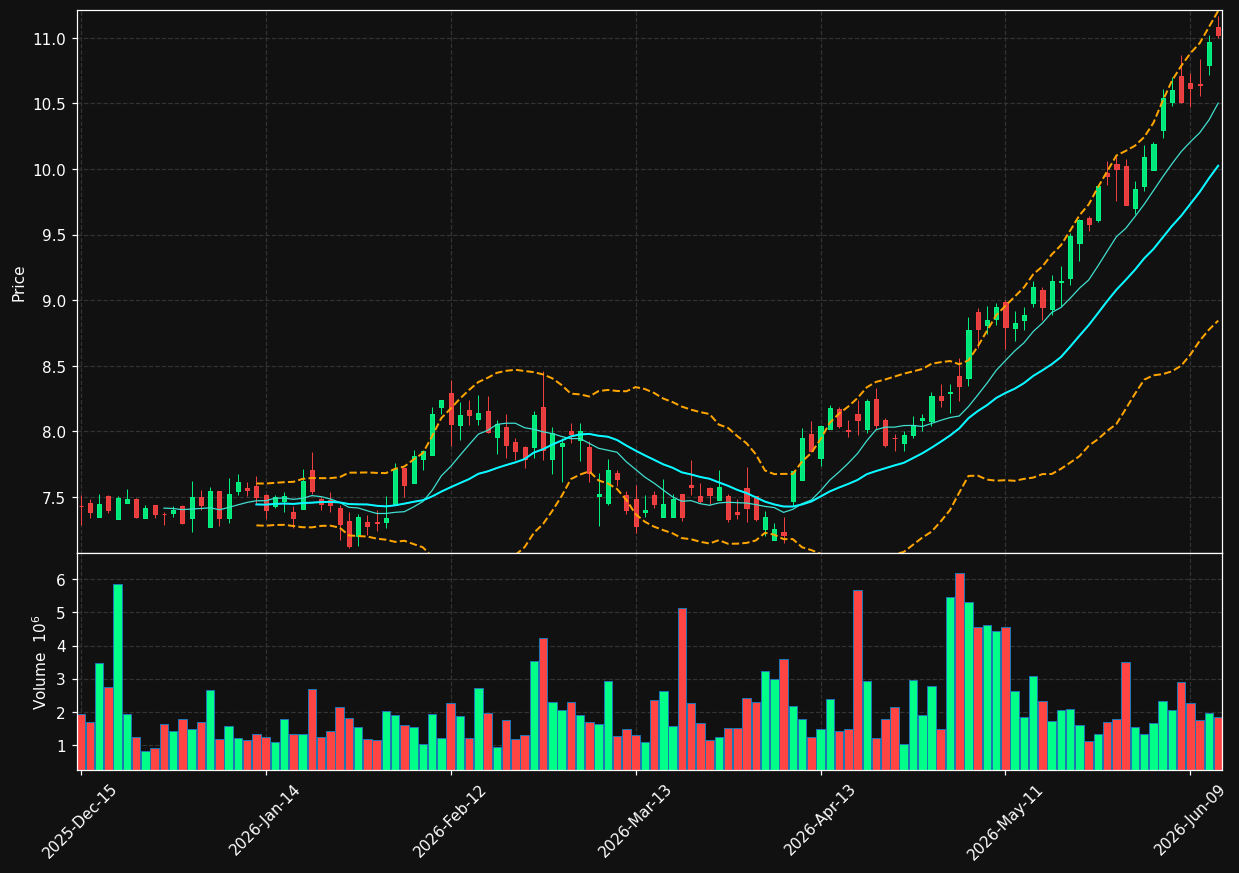Click the 2025-Dec-15 date label
1239x873 pixels.
[x=79, y=821]
